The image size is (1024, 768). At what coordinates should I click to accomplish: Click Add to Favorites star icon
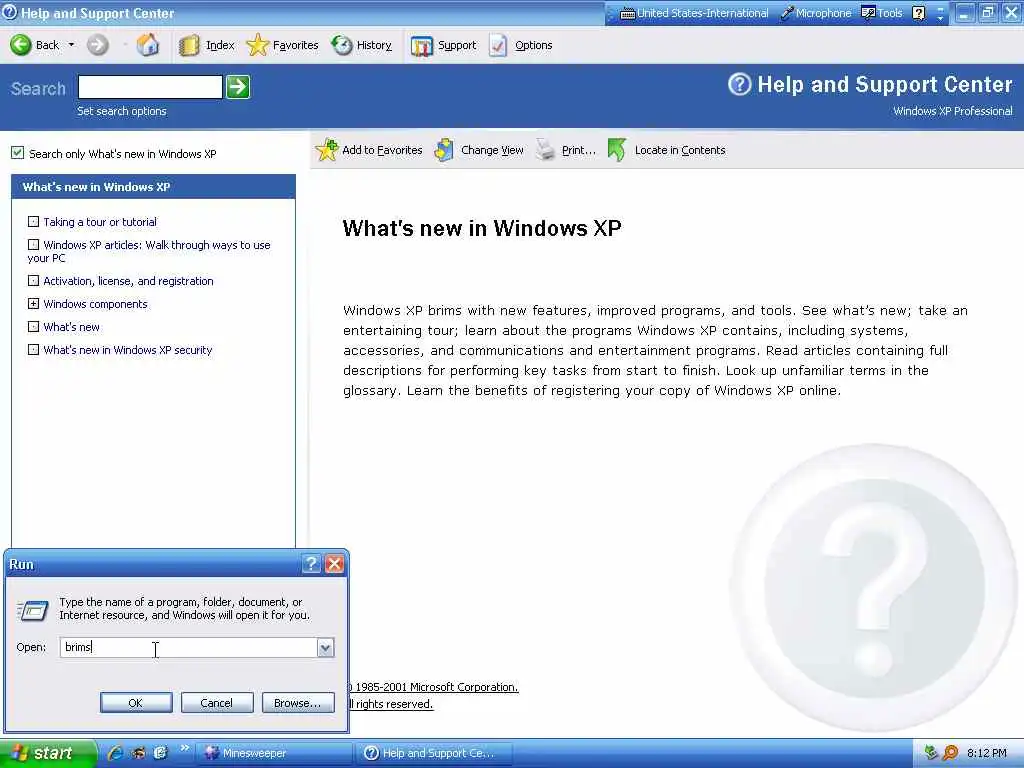pos(327,150)
